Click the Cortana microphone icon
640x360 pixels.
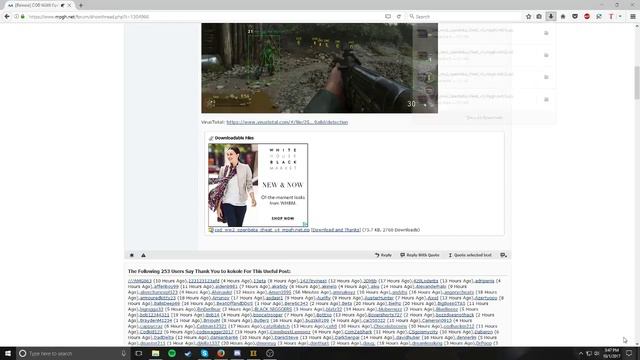point(124,353)
